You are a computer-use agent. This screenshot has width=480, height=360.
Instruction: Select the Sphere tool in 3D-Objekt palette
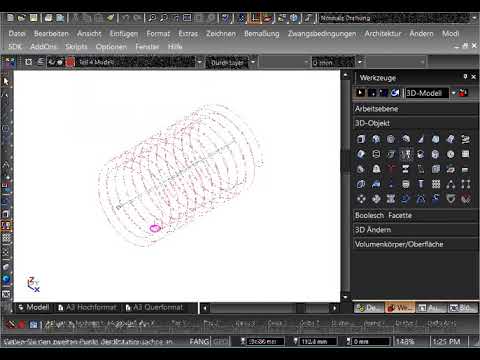pos(391,139)
